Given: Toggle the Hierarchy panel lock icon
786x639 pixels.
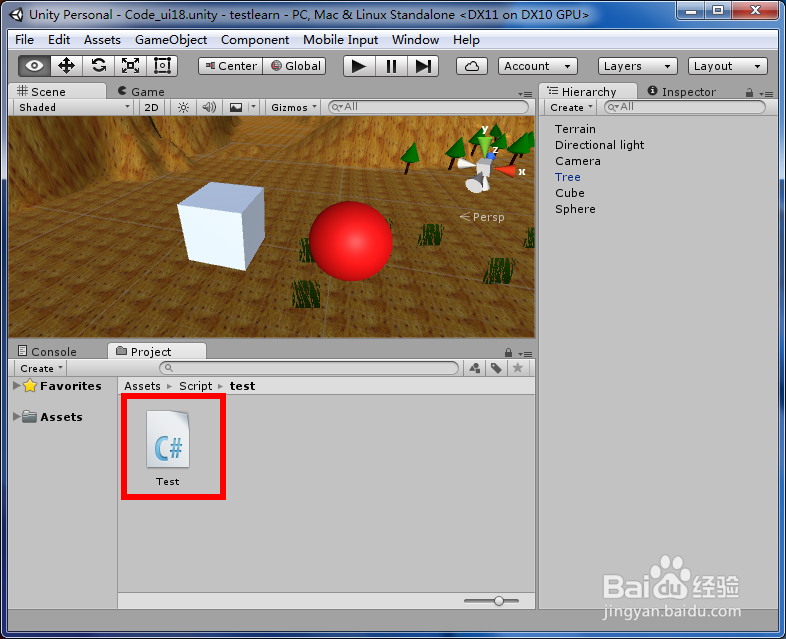Looking at the screenshot, I should click(749, 92).
